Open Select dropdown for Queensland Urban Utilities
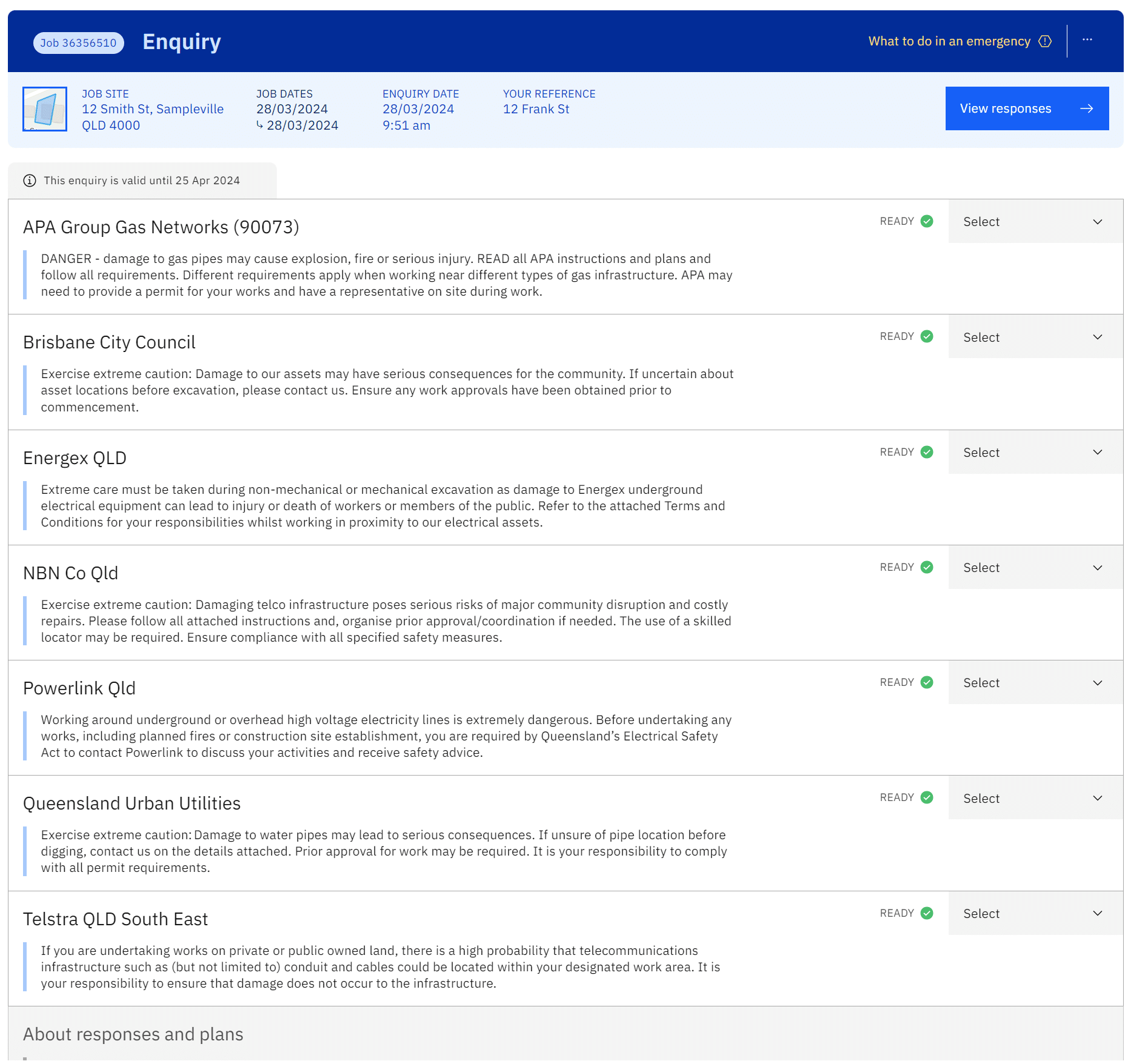Screen dimensions: 1131x1064 coord(1035,798)
